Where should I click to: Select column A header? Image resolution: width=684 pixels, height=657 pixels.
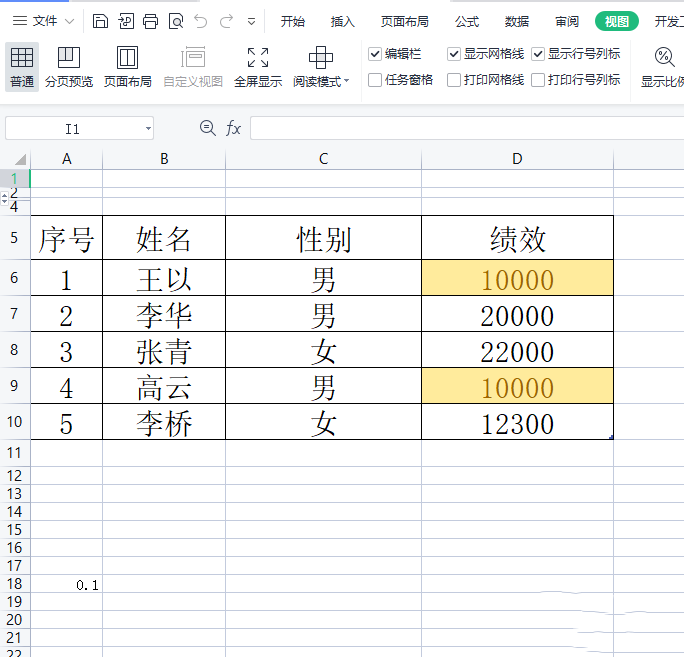click(66, 159)
